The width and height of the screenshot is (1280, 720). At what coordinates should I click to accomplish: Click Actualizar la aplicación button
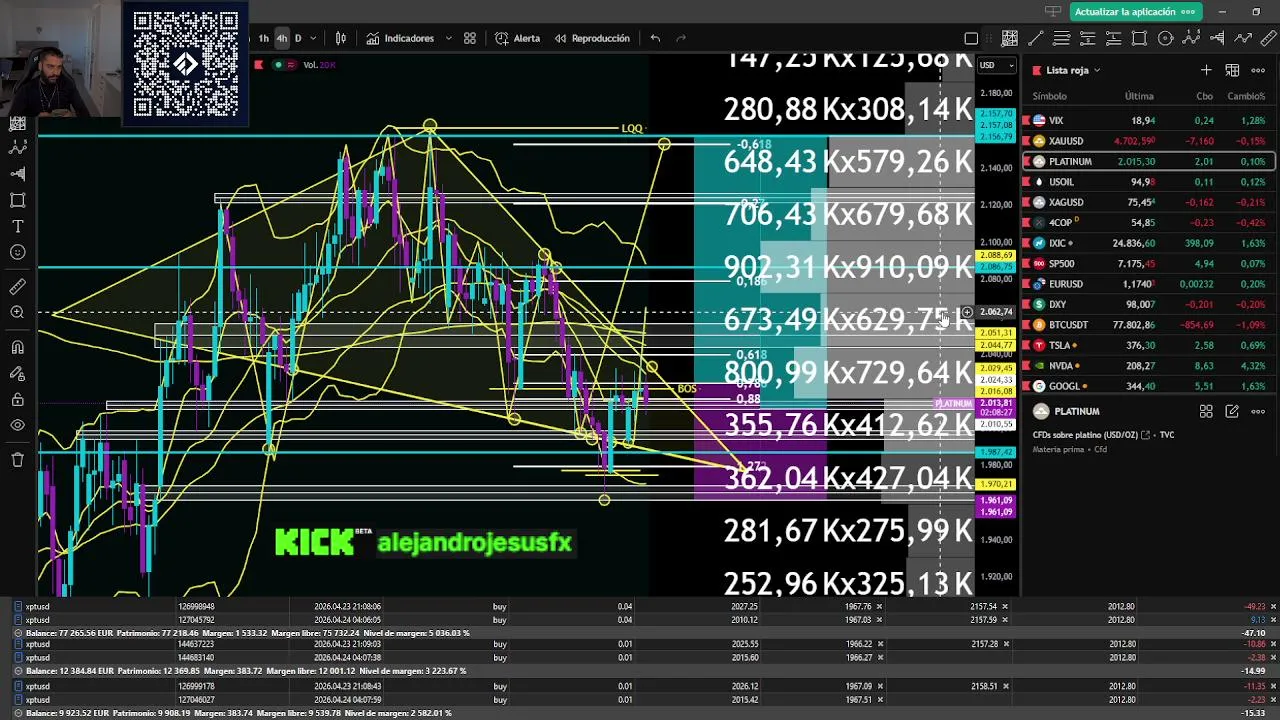point(1136,12)
